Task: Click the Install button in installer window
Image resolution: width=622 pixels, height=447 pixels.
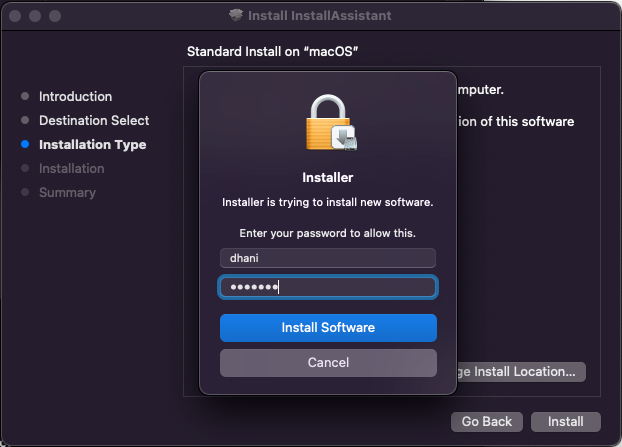Action: click(566, 422)
